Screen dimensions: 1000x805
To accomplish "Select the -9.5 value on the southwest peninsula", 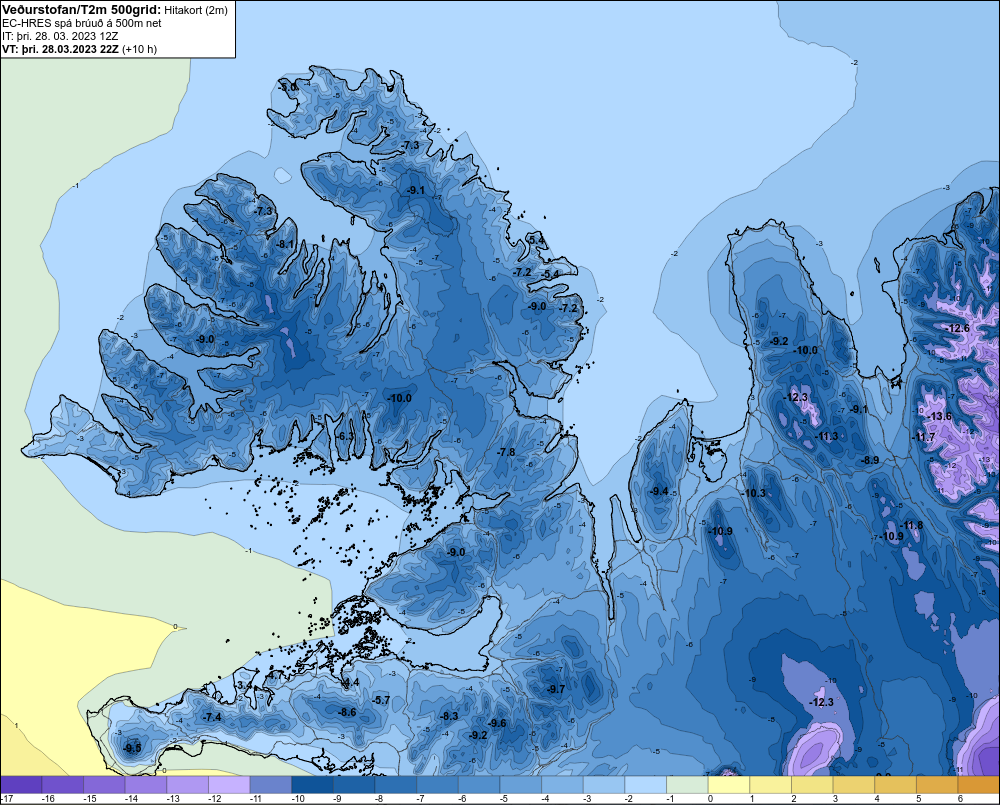I will [132, 748].
